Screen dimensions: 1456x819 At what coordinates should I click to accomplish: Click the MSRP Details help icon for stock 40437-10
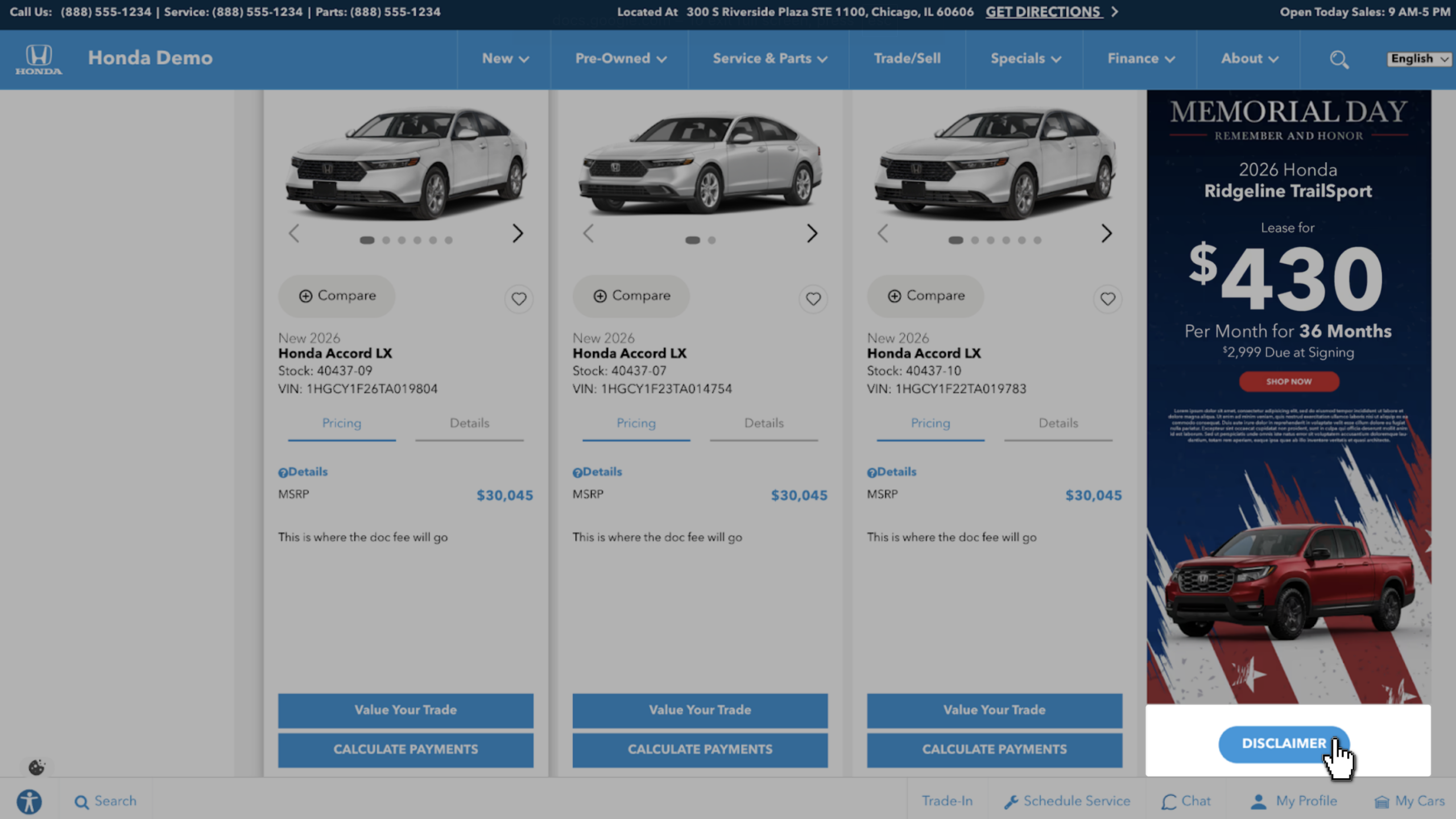(x=871, y=473)
